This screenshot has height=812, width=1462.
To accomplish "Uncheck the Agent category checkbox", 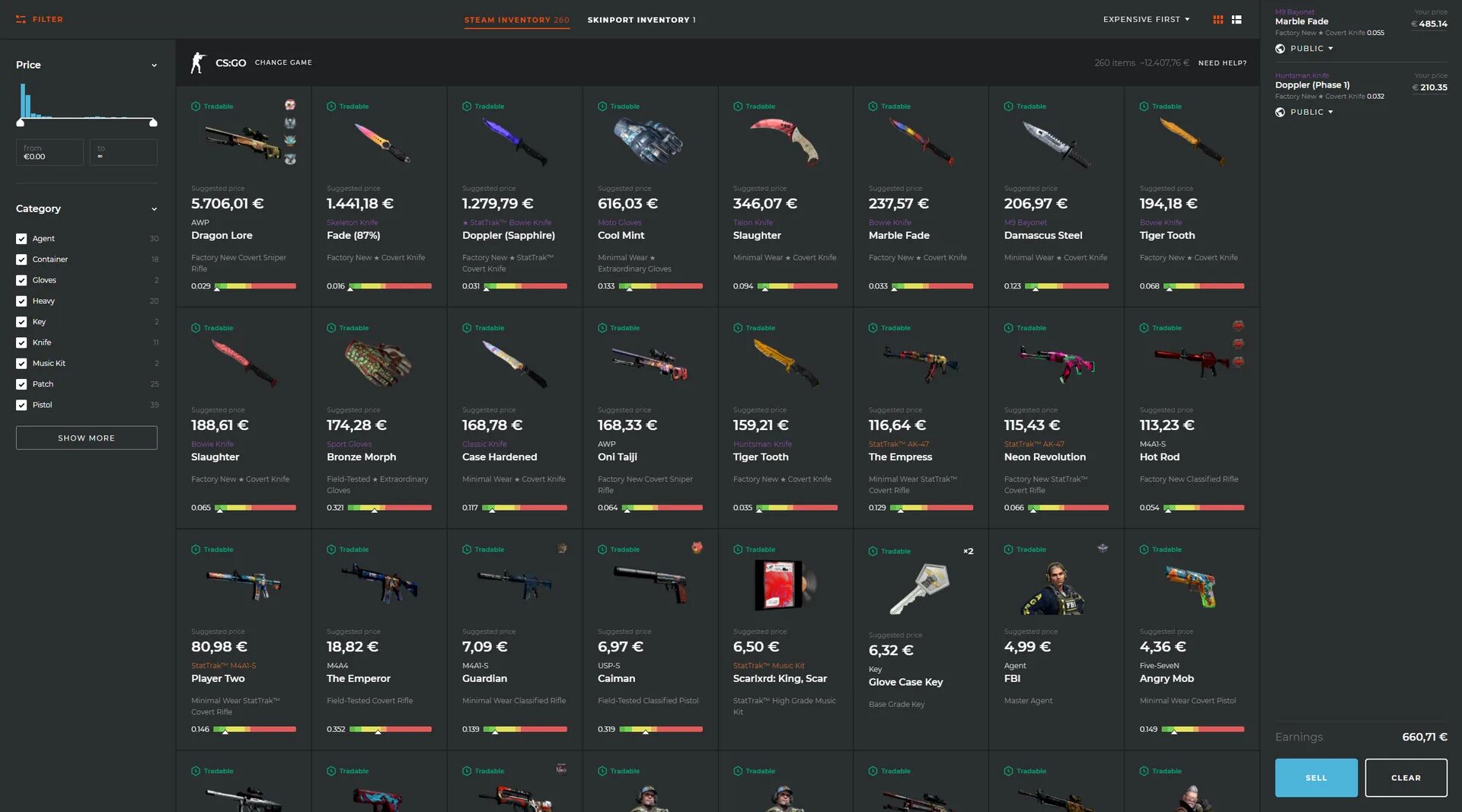I will point(21,239).
